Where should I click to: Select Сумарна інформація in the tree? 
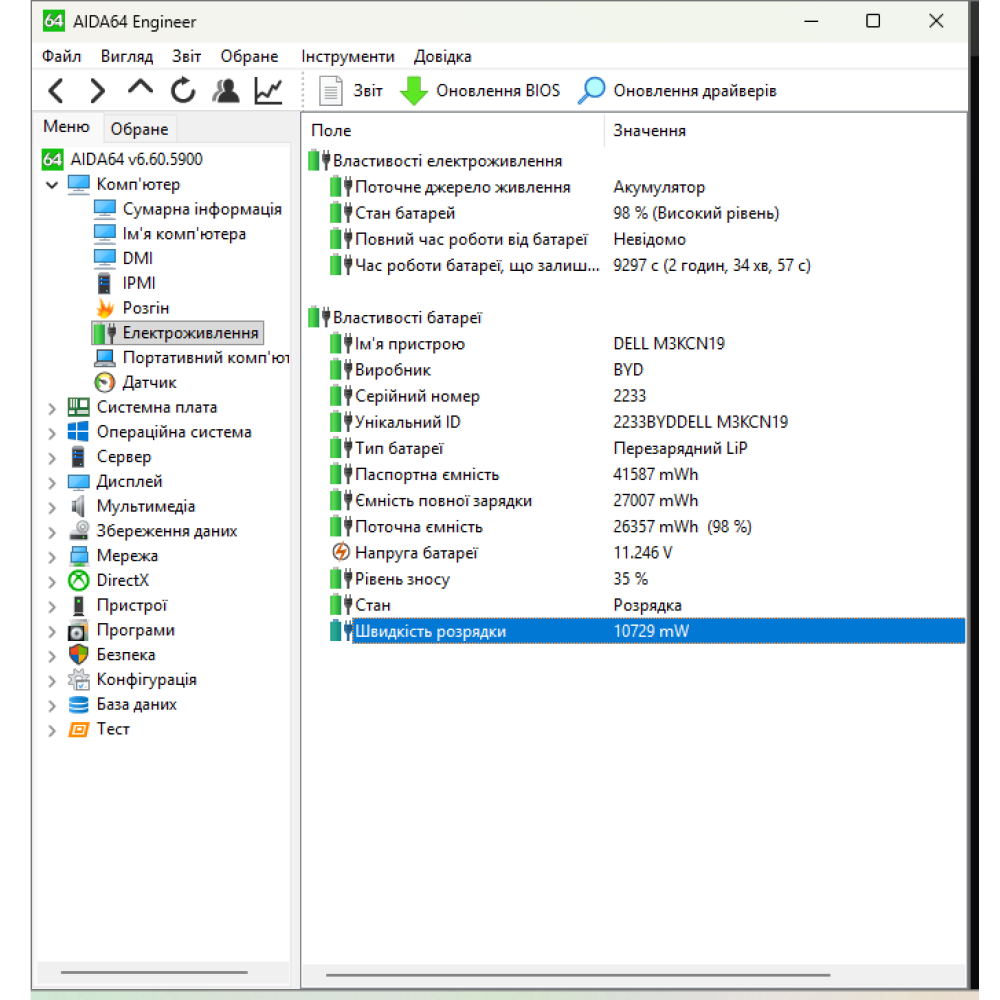click(202, 209)
